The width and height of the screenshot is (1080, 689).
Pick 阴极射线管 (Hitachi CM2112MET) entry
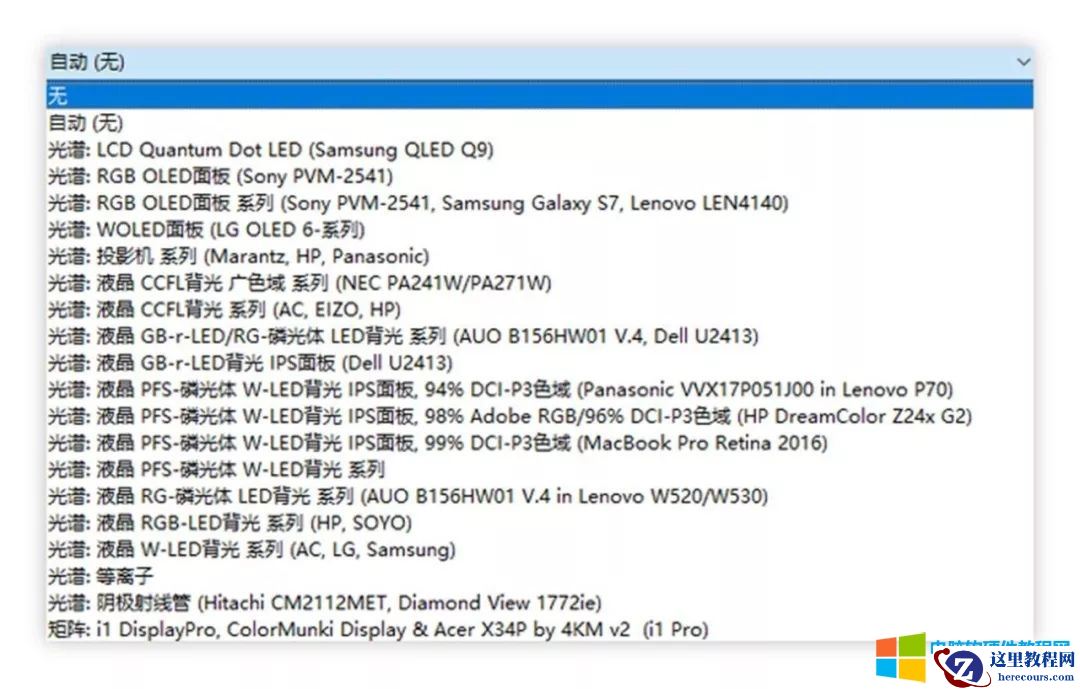[x=540, y=603]
